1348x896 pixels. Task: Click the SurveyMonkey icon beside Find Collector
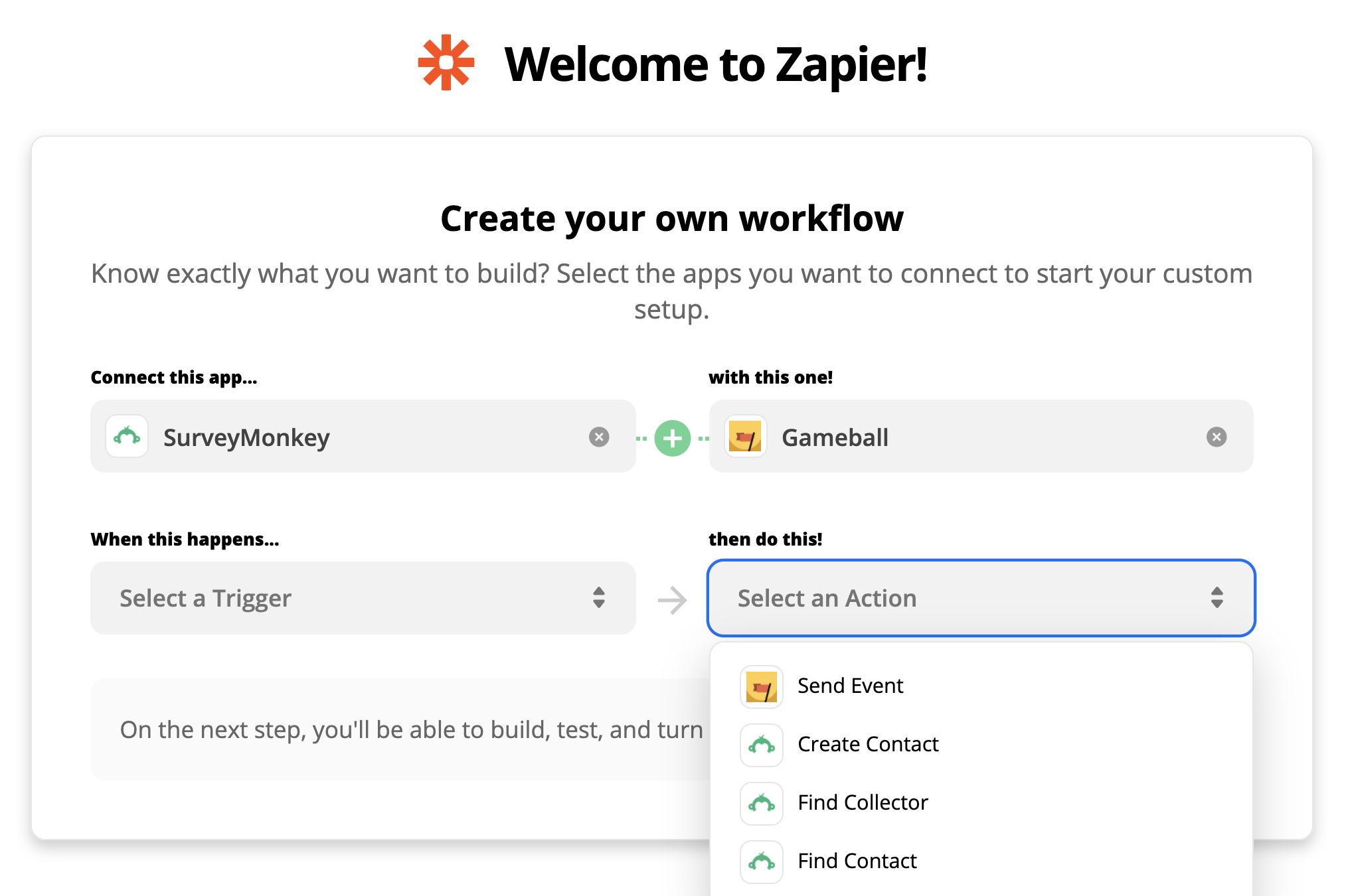click(x=761, y=804)
